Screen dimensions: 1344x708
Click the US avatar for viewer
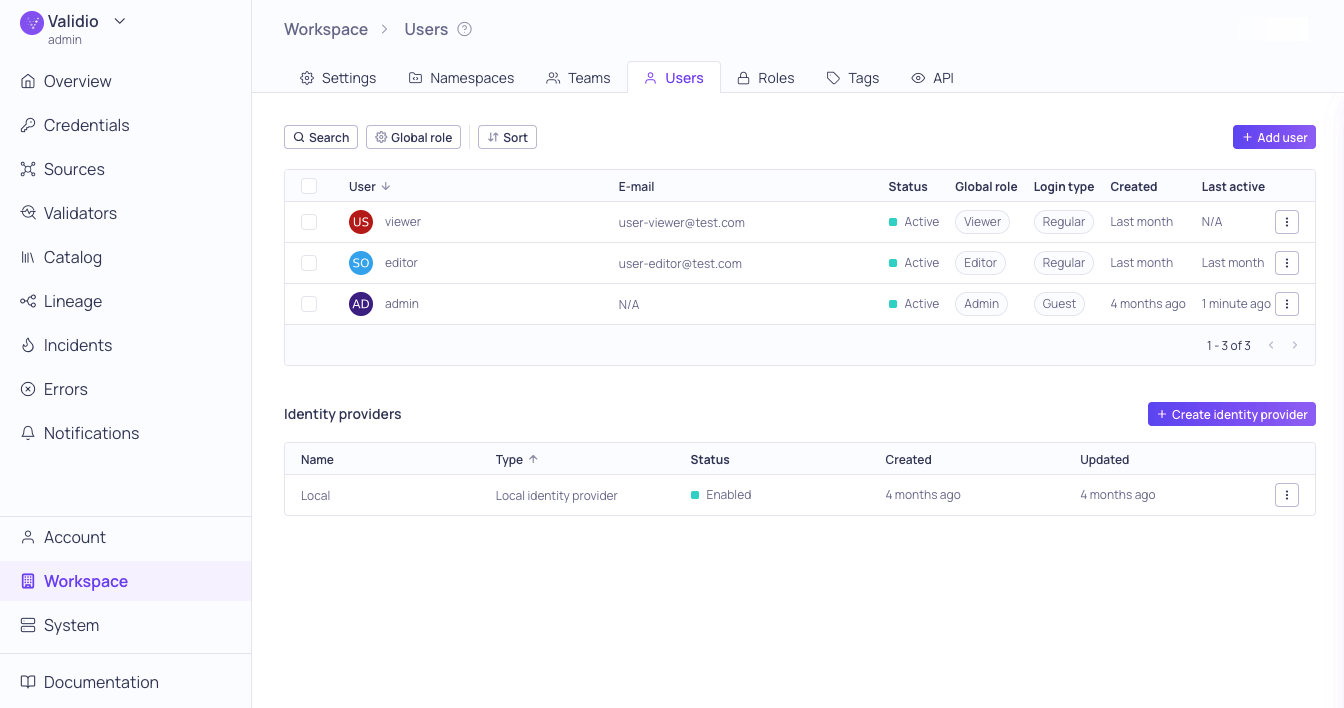click(361, 222)
